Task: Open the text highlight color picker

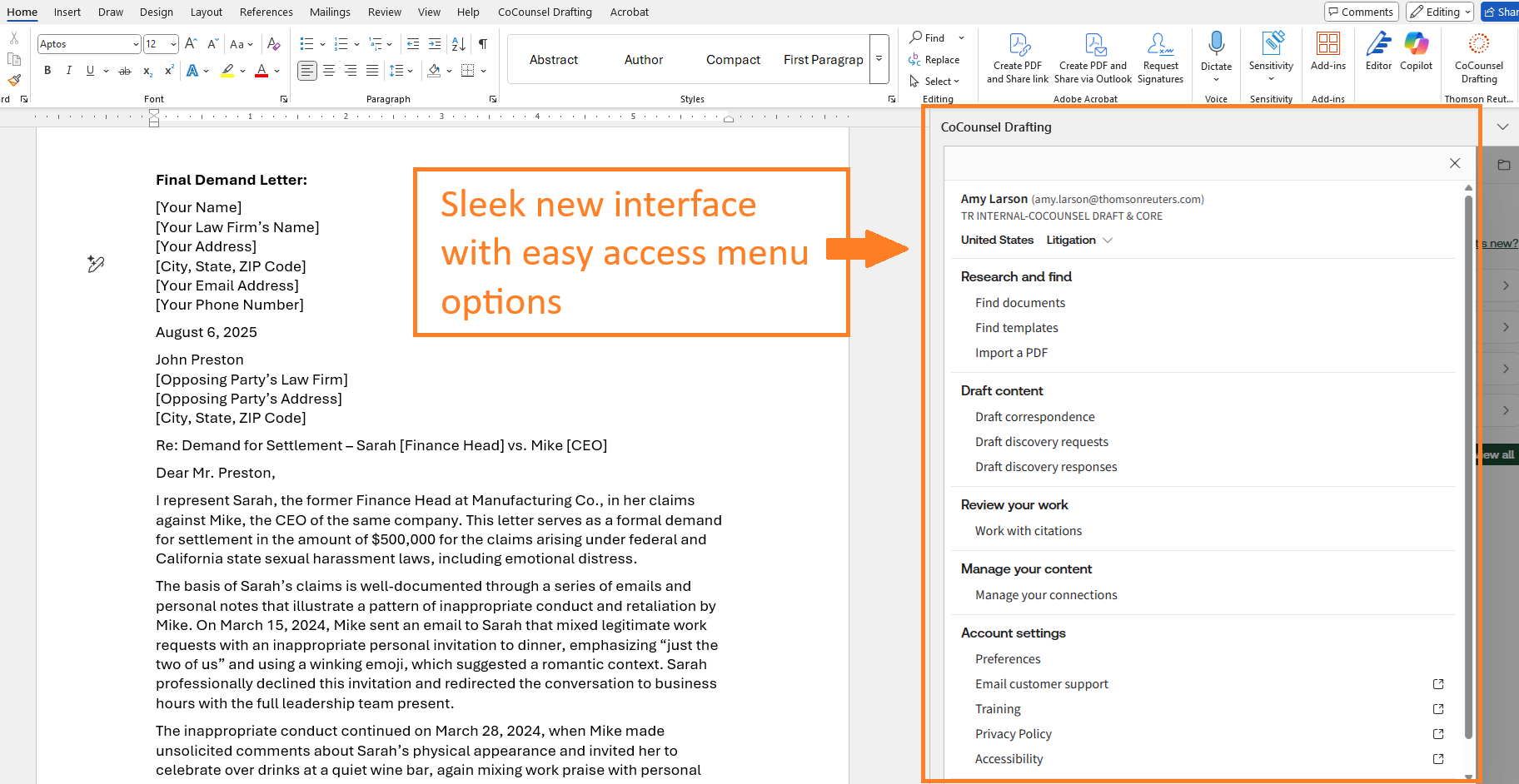Action: pos(242,72)
